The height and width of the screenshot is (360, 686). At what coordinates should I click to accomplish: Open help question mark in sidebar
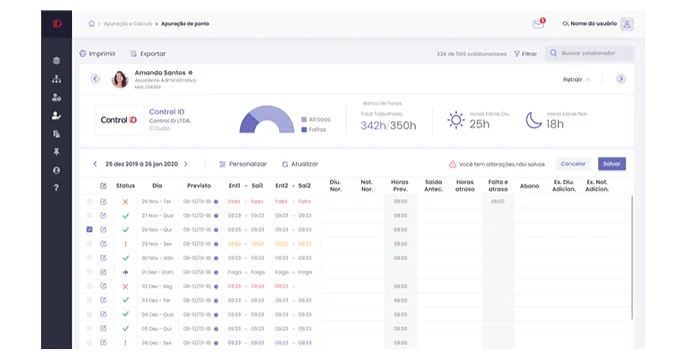(56, 188)
